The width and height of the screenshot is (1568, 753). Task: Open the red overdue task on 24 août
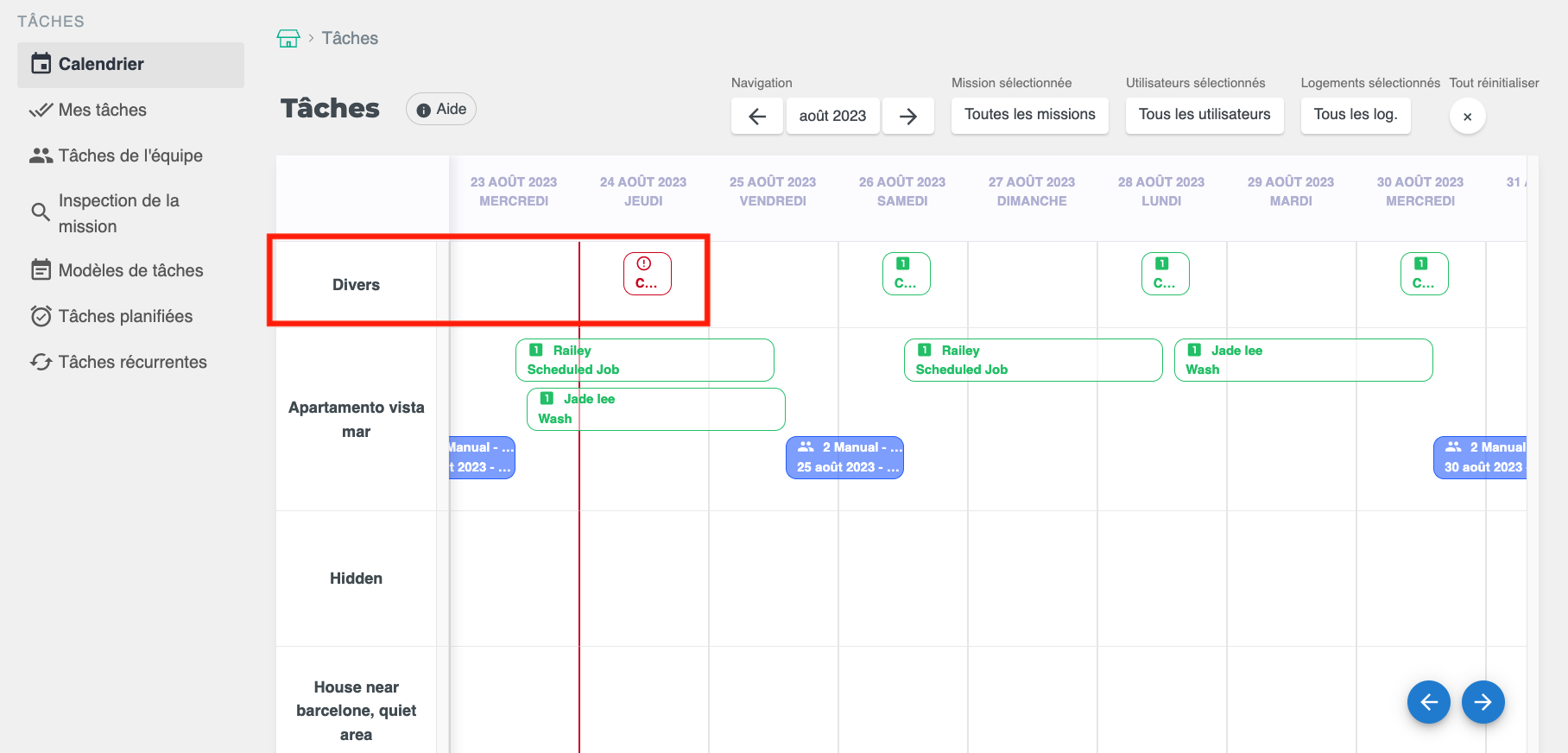(647, 274)
